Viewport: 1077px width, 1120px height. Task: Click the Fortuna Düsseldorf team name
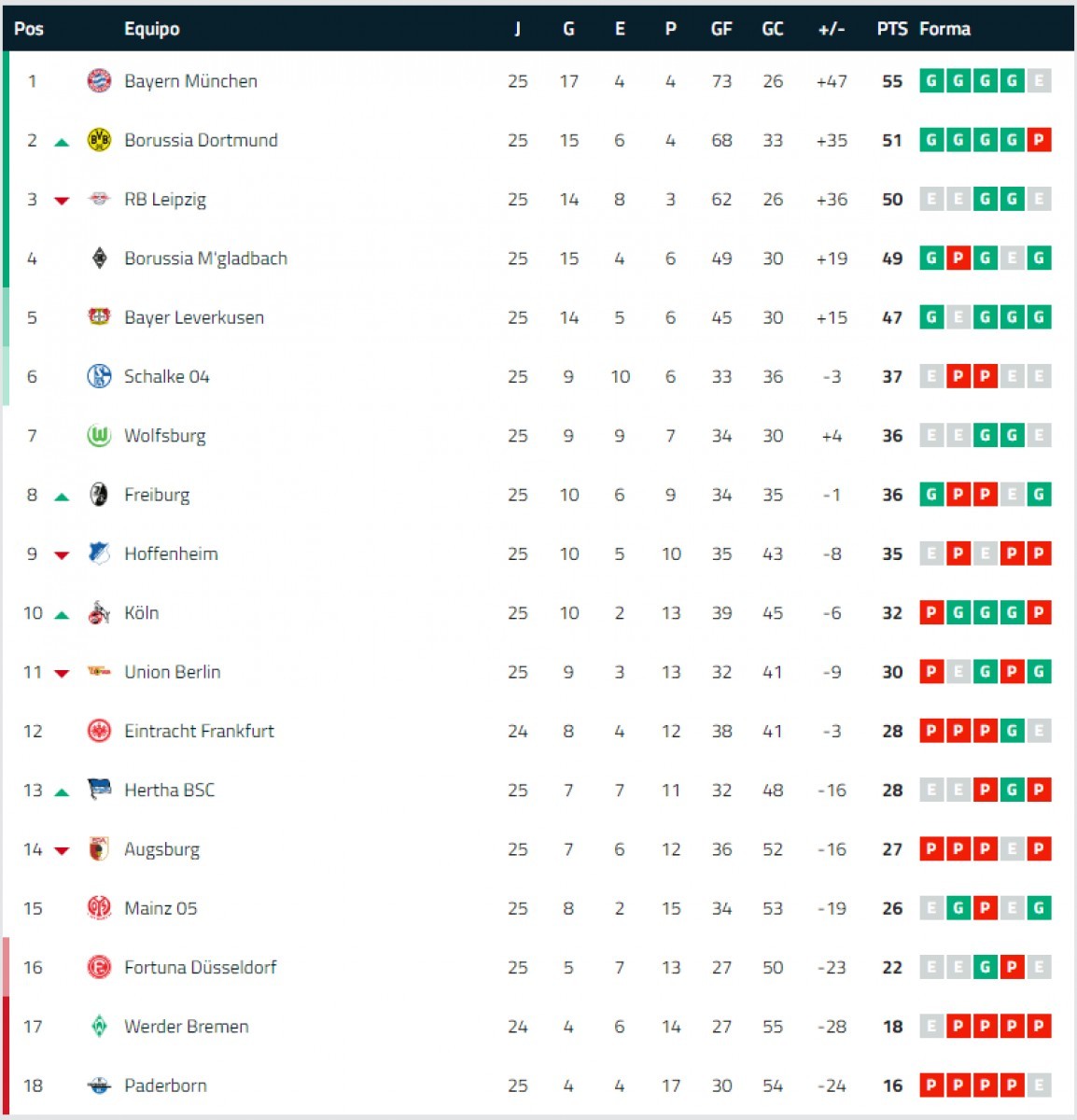[201, 967]
